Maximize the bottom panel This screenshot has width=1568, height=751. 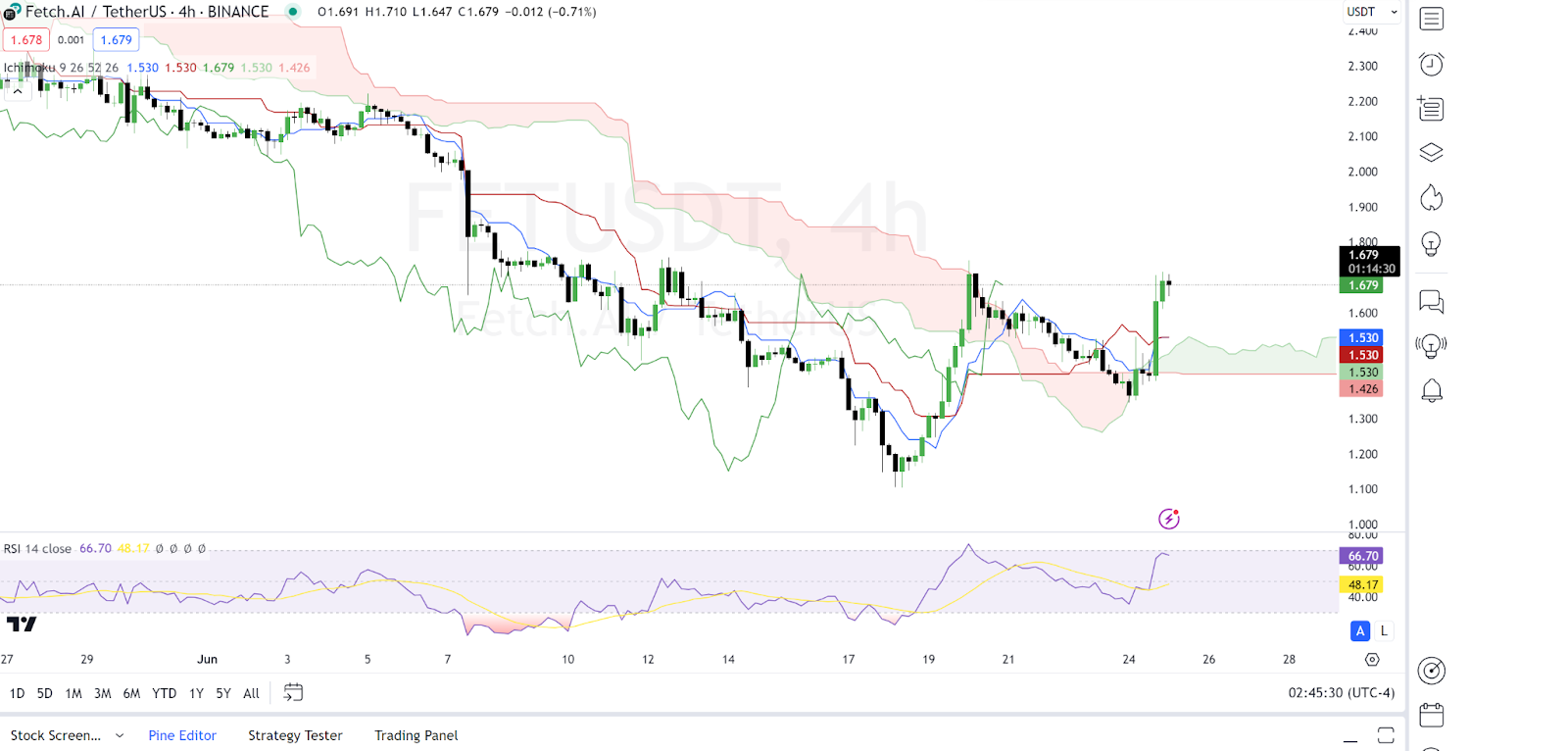[x=1386, y=735]
